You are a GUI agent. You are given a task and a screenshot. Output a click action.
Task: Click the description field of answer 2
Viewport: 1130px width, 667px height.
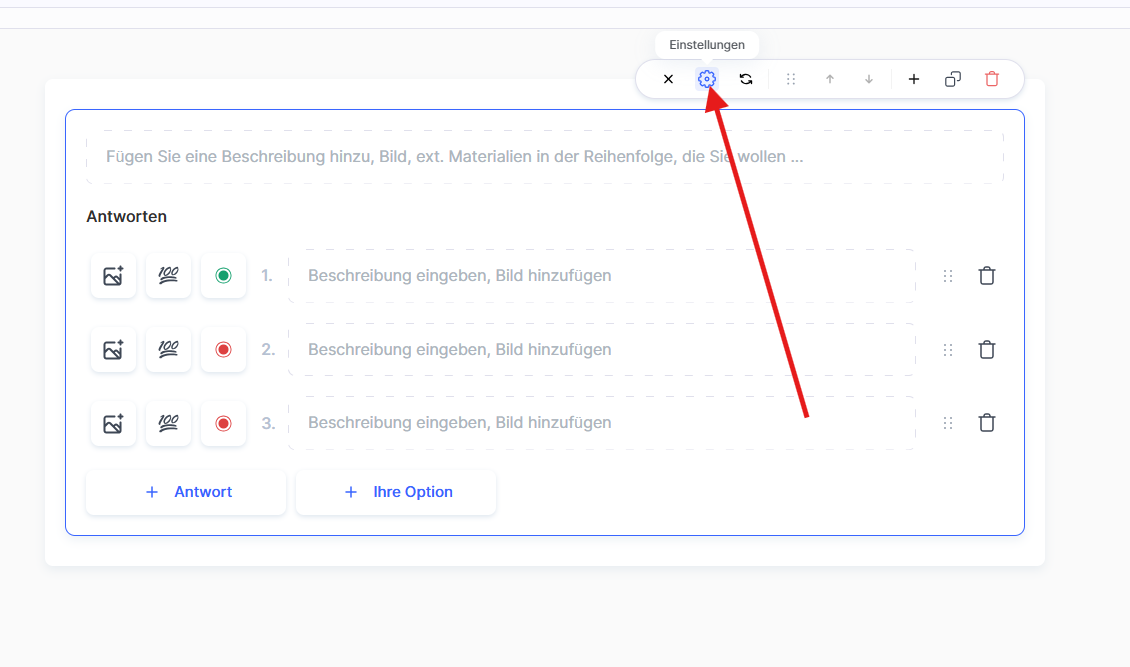point(602,349)
